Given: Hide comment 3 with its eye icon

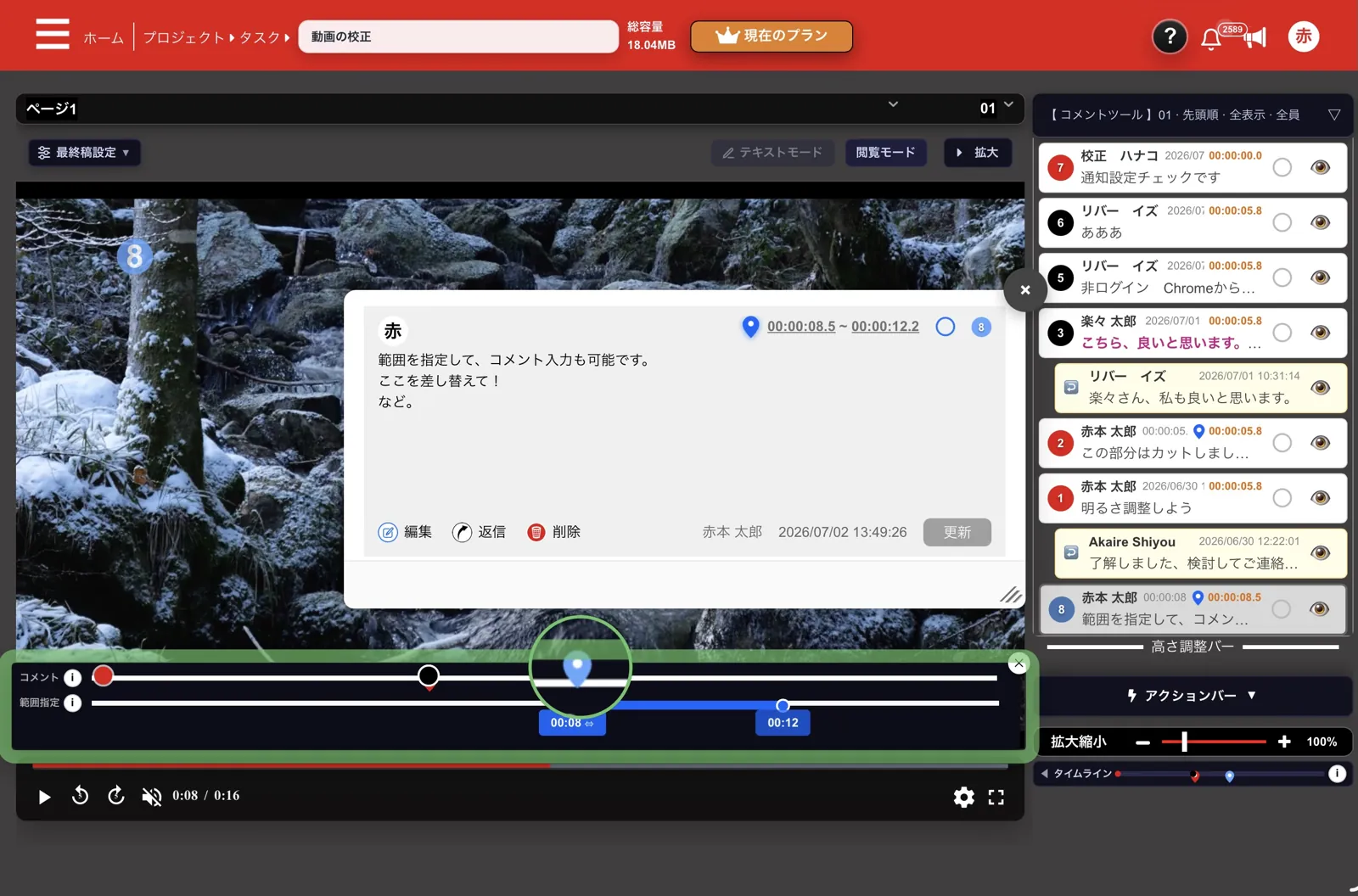Looking at the screenshot, I should click(x=1320, y=333).
